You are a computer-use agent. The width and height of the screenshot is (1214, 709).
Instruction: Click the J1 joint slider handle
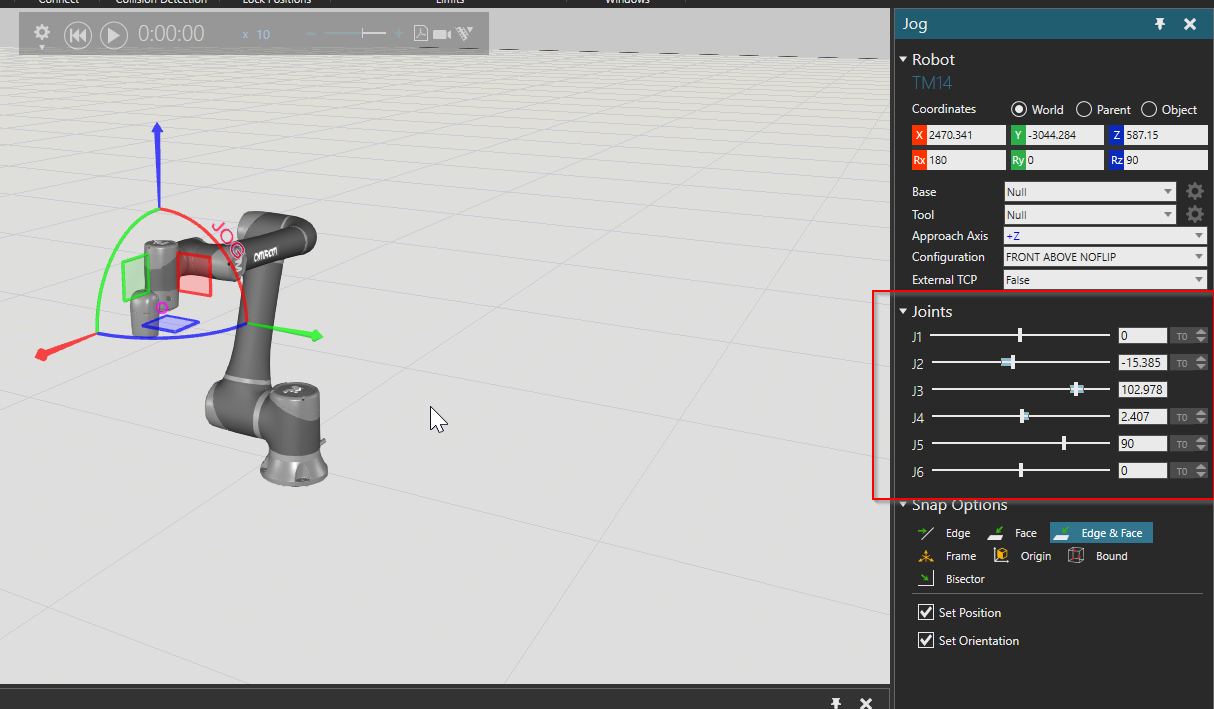(x=1020, y=335)
